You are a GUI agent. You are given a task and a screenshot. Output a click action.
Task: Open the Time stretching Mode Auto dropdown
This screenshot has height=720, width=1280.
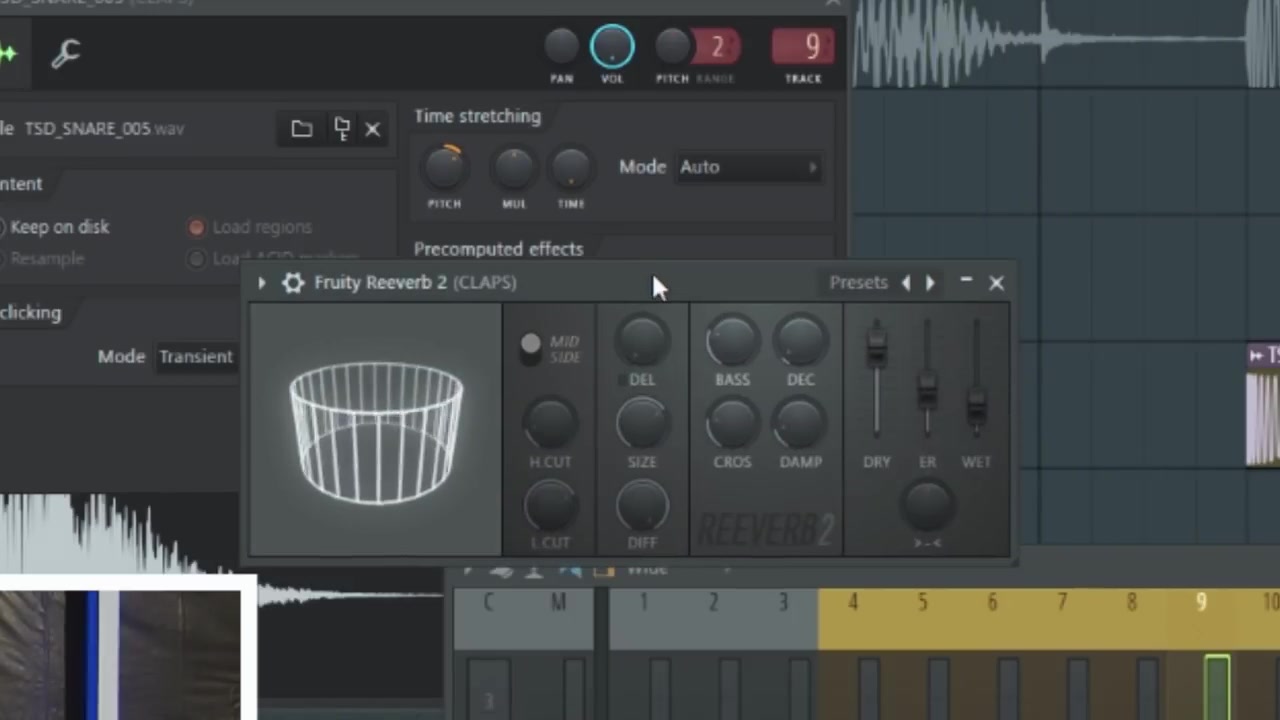(x=749, y=167)
